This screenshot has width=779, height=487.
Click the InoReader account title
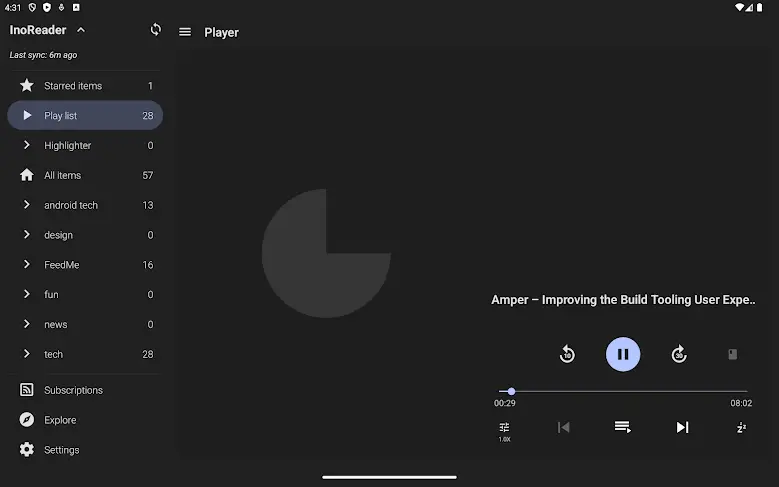38,30
